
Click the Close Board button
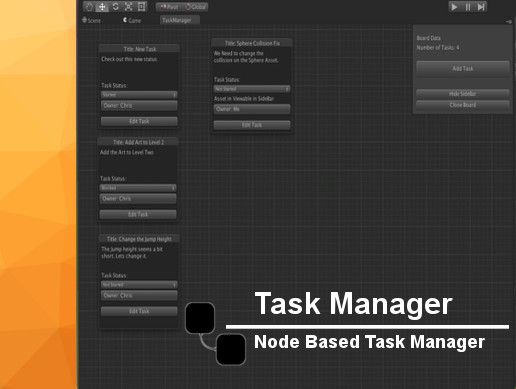pyautogui.click(x=463, y=105)
